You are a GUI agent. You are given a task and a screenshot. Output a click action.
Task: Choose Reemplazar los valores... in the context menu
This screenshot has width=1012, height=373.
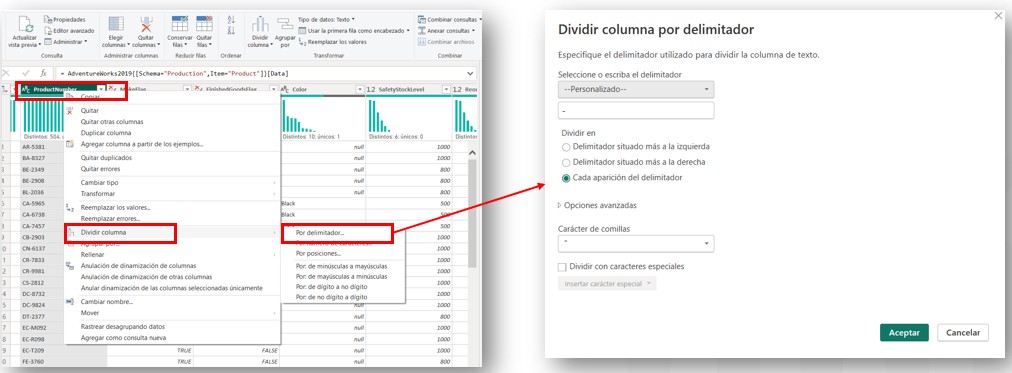pyautogui.click(x=116, y=207)
